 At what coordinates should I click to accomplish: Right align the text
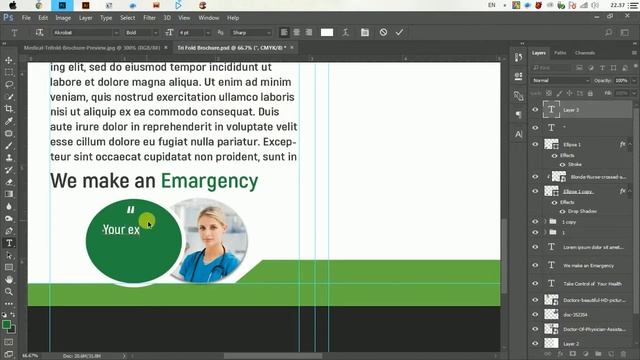click(x=309, y=32)
